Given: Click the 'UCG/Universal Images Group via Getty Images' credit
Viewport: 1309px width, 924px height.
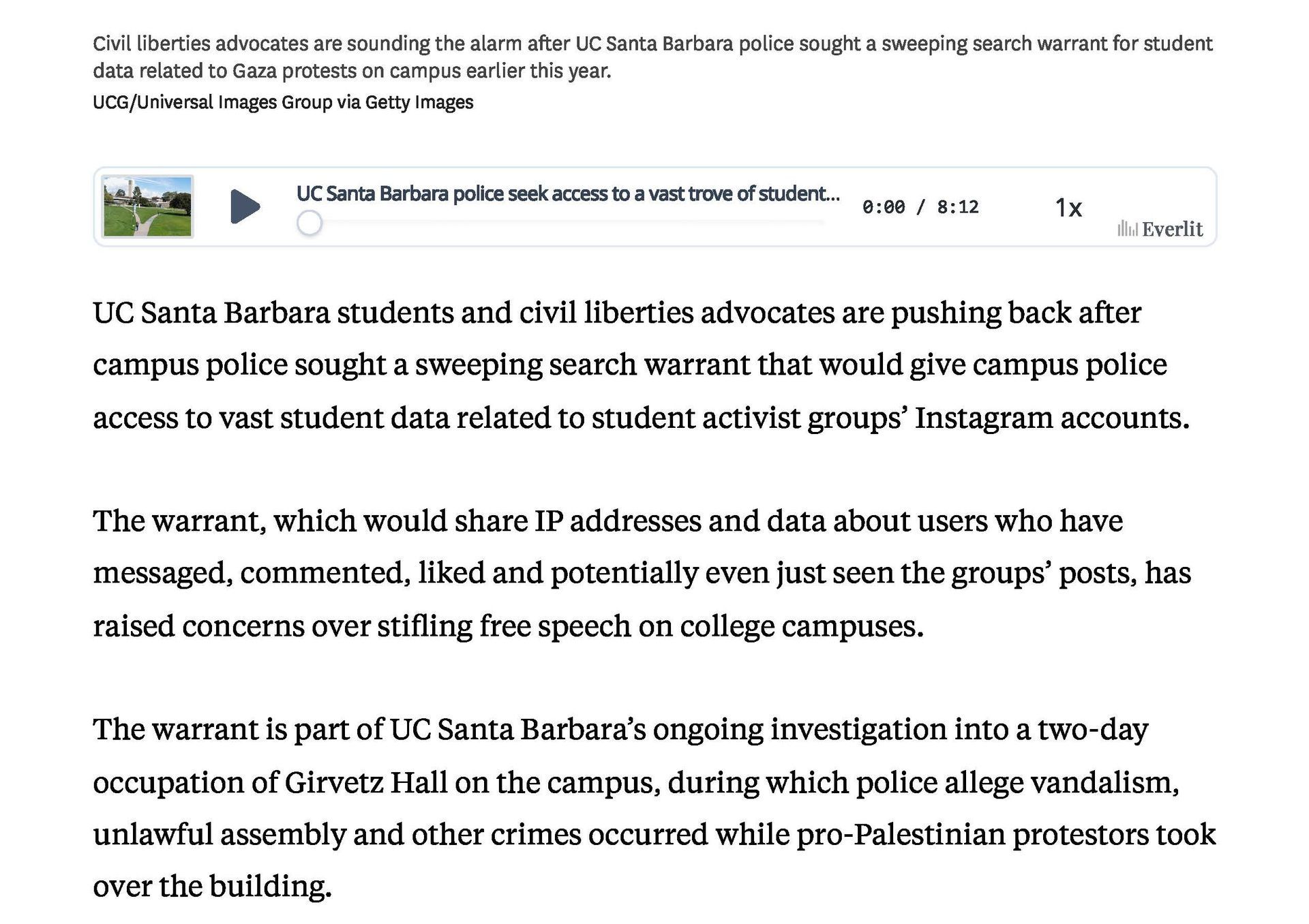Looking at the screenshot, I should click(x=283, y=102).
